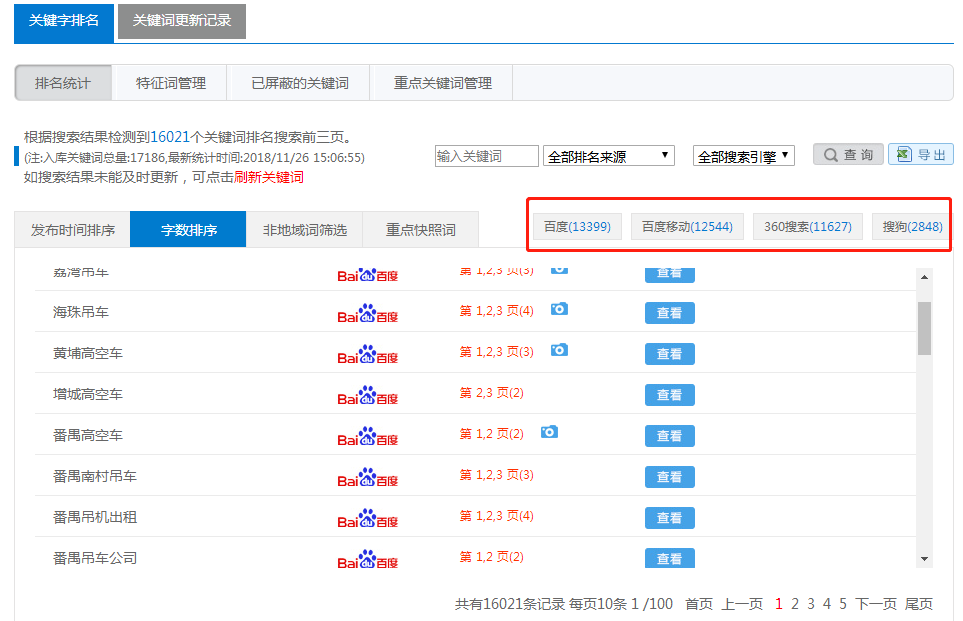The width and height of the screenshot is (963, 621).
Task: Click the keyword text 番禺吊机出租
Action: [95, 517]
